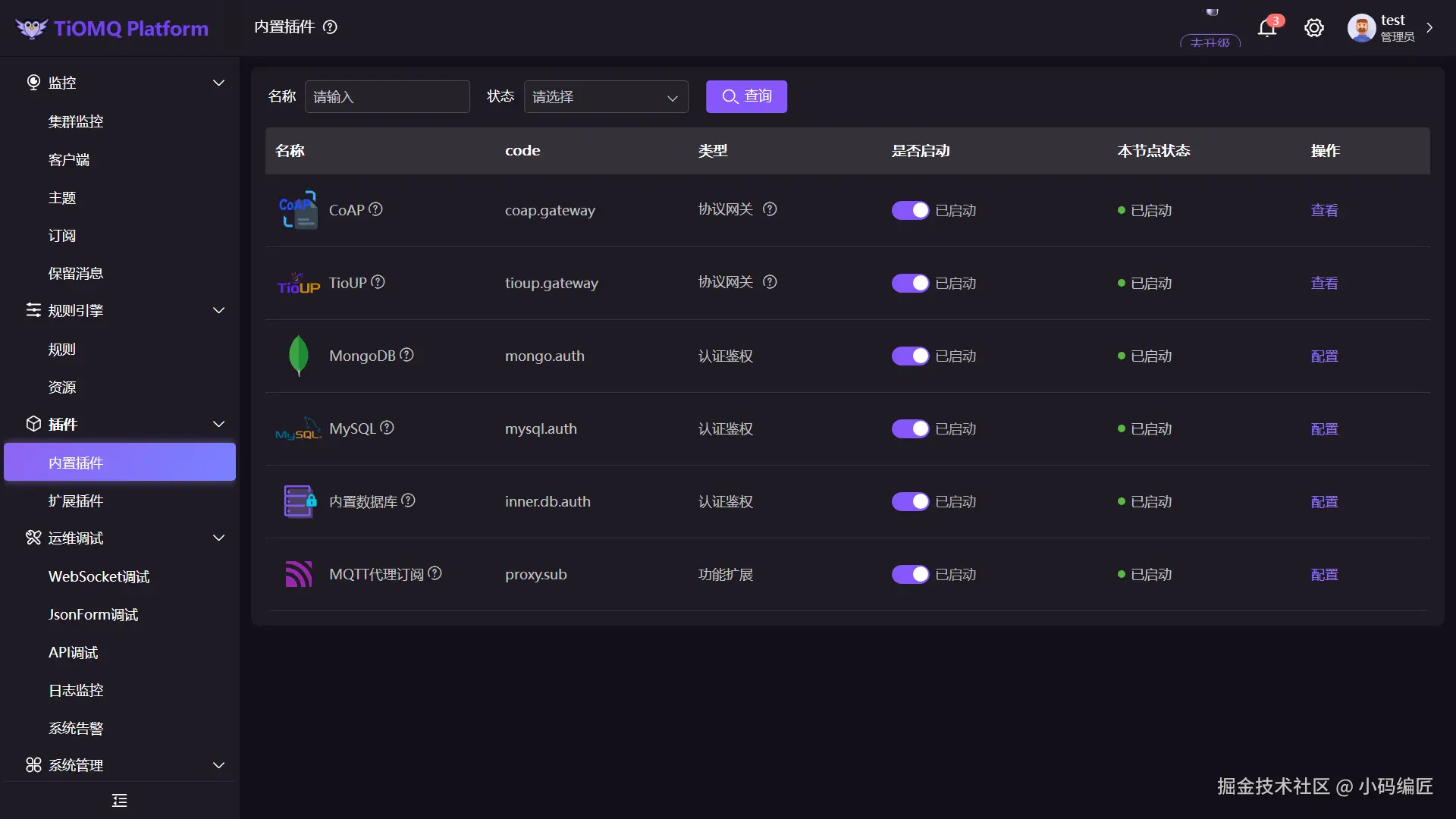
Task: Turn off the MySQL auth toggle
Action: 910,428
